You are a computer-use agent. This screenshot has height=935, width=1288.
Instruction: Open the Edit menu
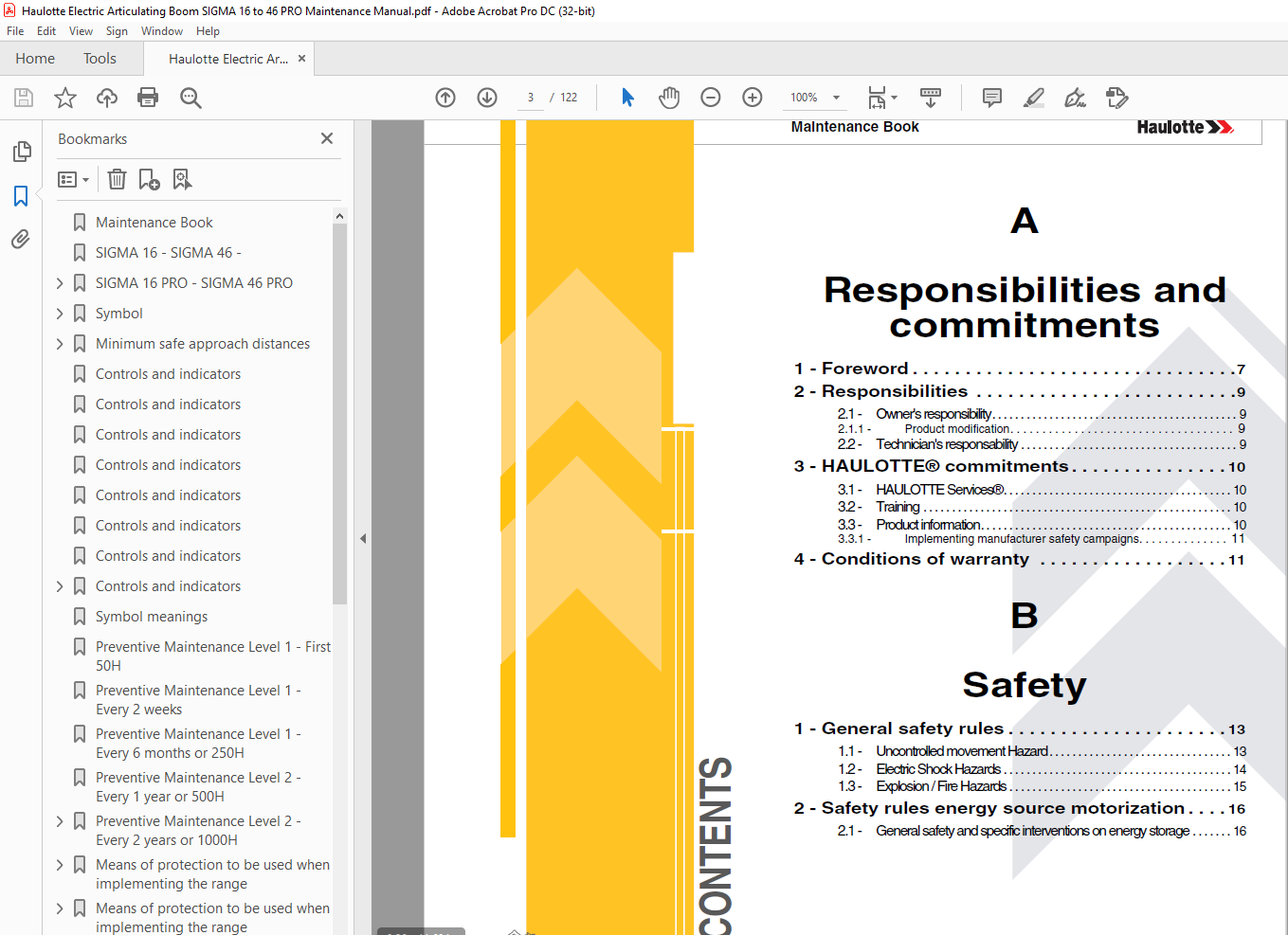(x=46, y=31)
